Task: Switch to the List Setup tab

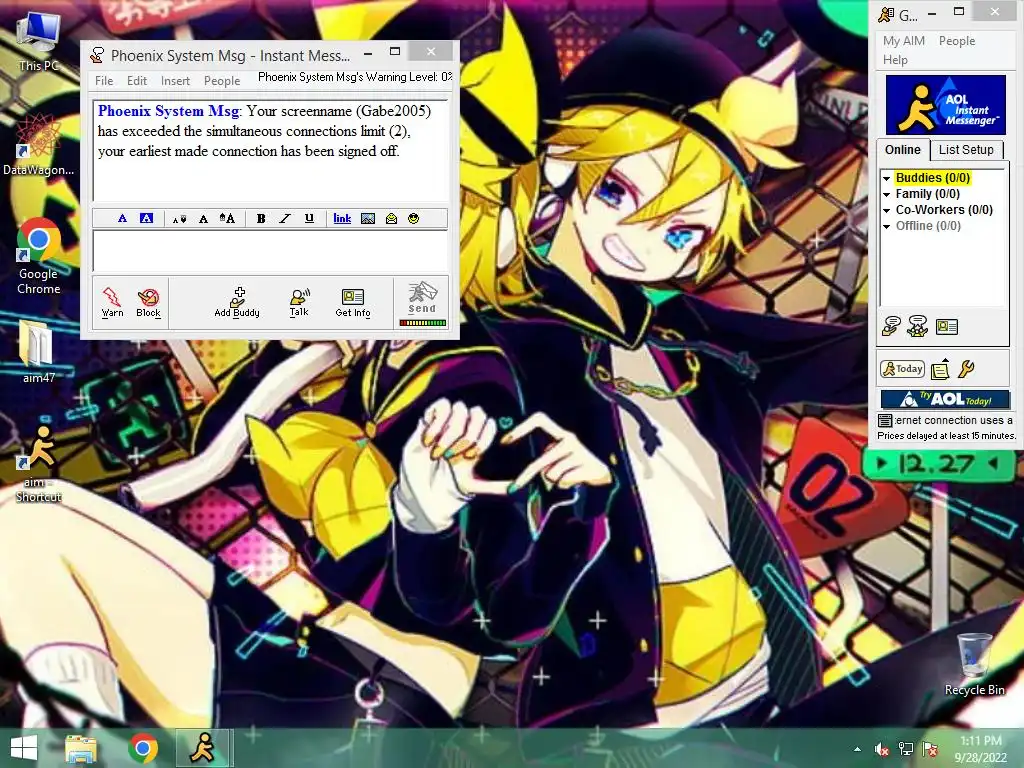Action: (966, 150)
